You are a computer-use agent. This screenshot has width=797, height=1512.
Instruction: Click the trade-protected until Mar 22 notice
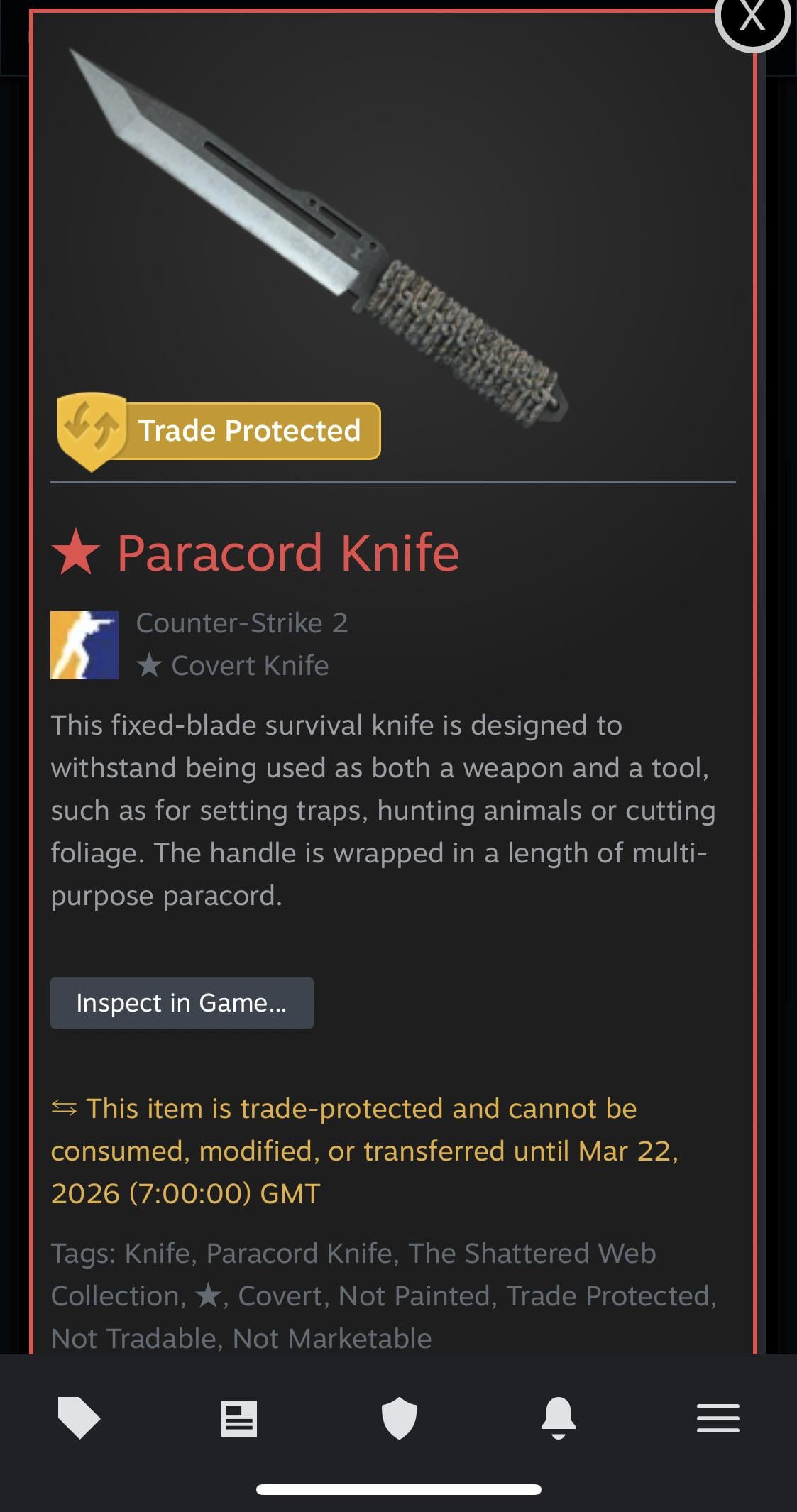[x=365, y=1151]
